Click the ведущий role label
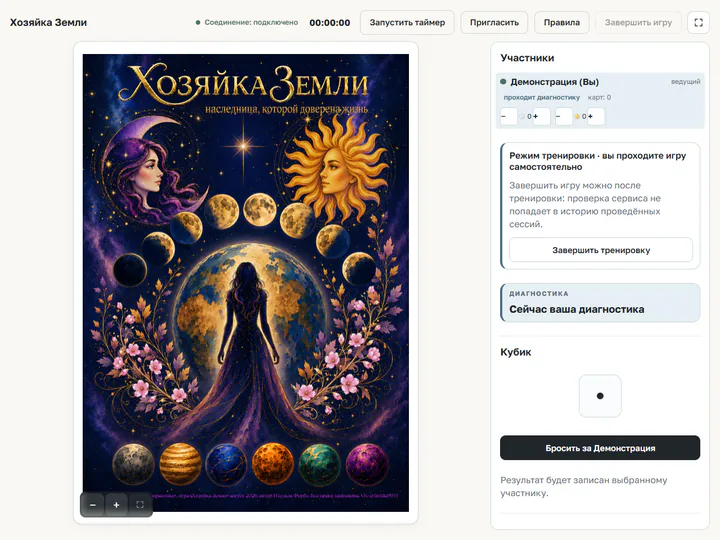 [x=685, y=82]
